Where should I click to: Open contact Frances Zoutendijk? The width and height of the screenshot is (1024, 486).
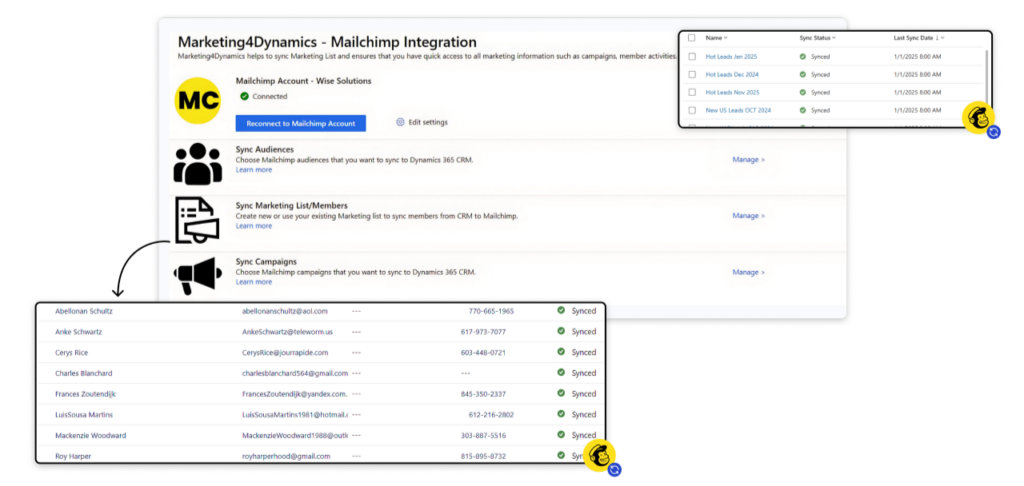(x=86, y=394)
